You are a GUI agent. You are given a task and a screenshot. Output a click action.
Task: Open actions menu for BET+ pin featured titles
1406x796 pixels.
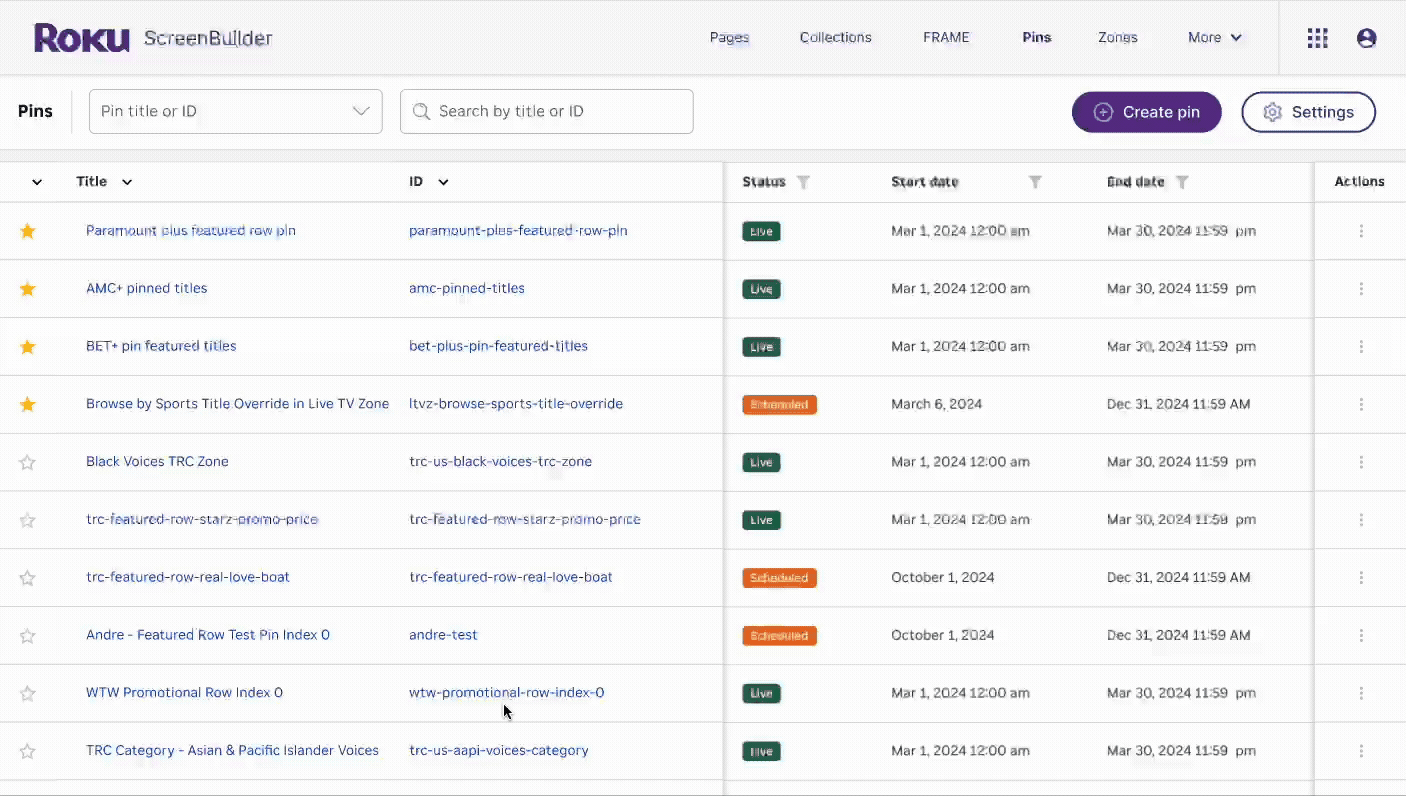(x=1361, y=347)
